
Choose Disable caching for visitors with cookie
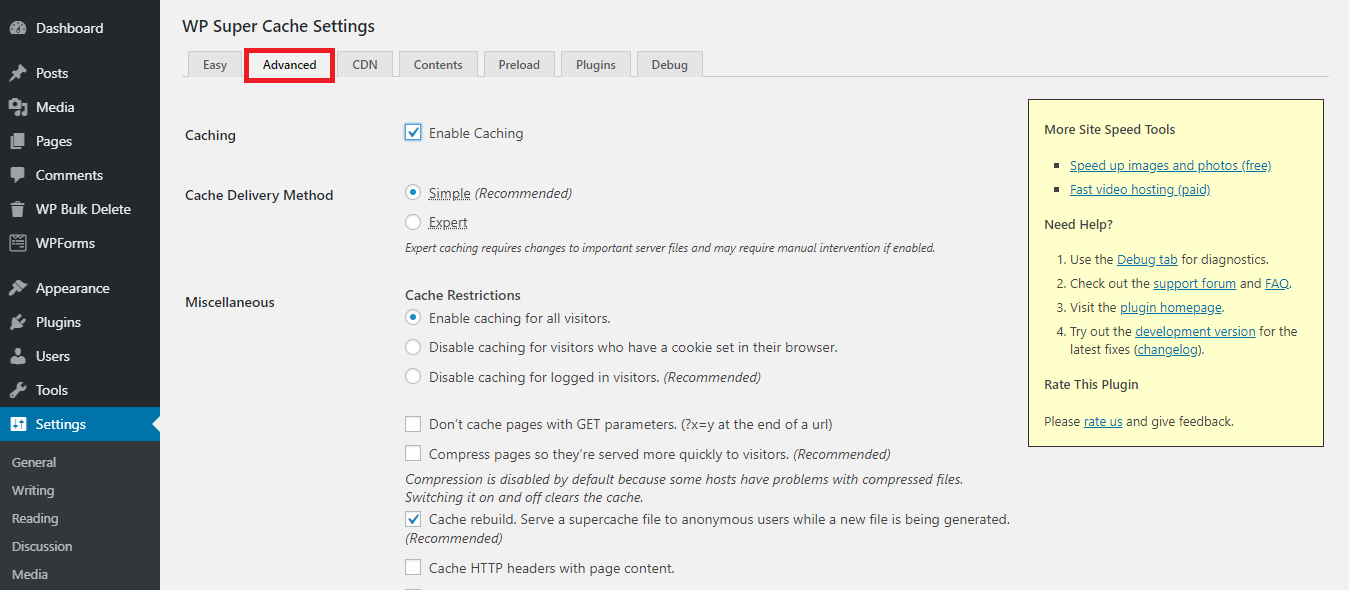click(413, 347)
